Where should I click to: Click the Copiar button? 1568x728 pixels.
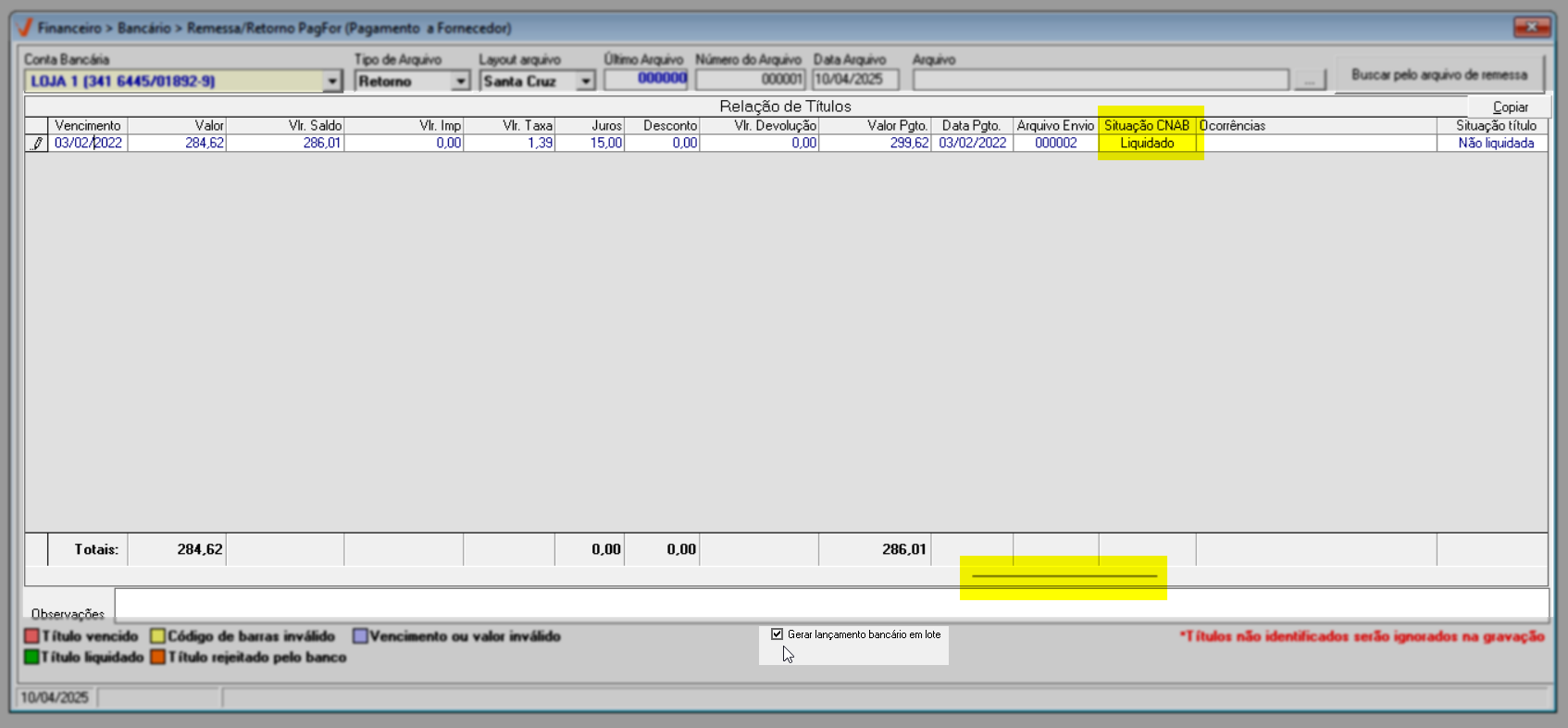coord(1511,107)
